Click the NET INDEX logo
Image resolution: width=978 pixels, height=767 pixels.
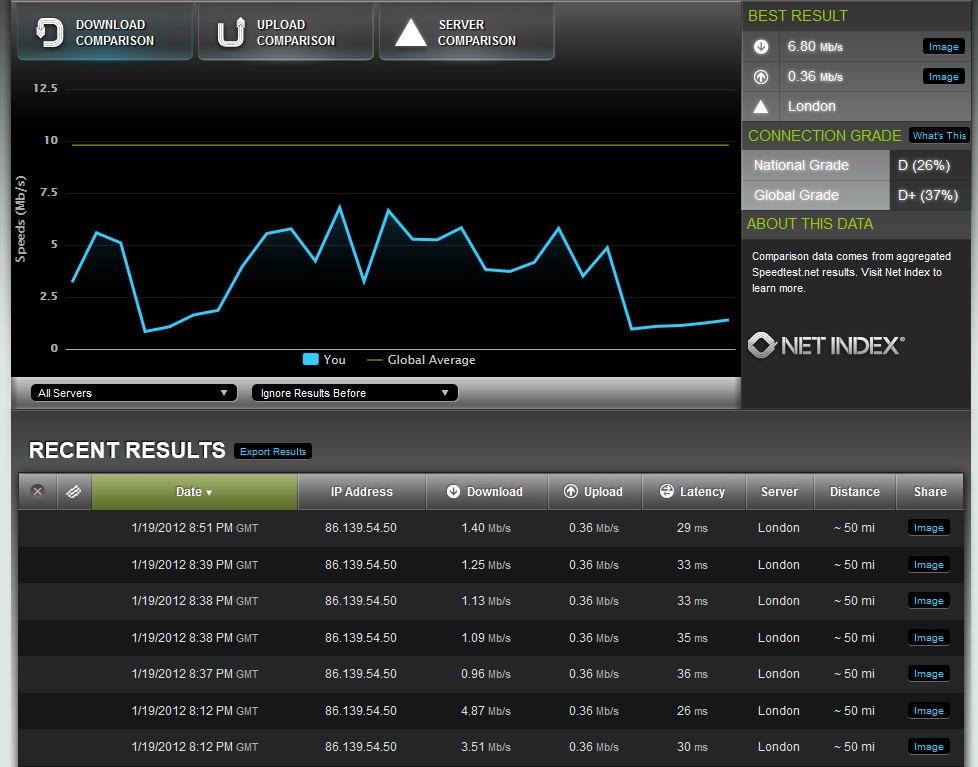[827, 345]
